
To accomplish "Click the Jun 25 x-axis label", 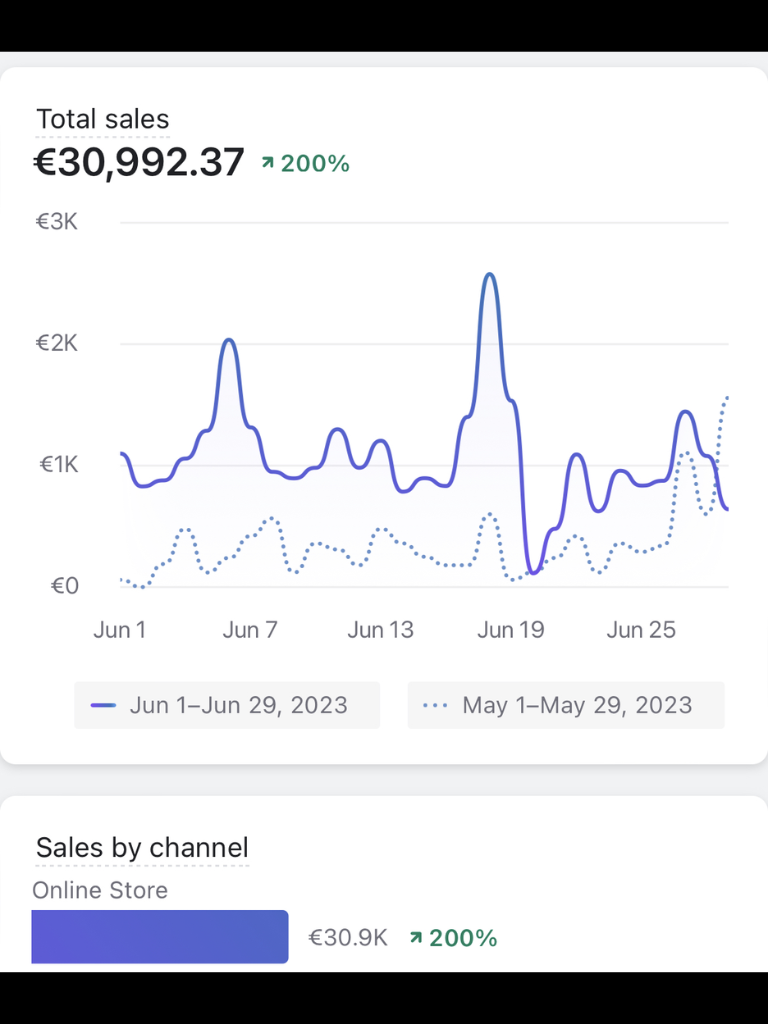I will 641,630.
